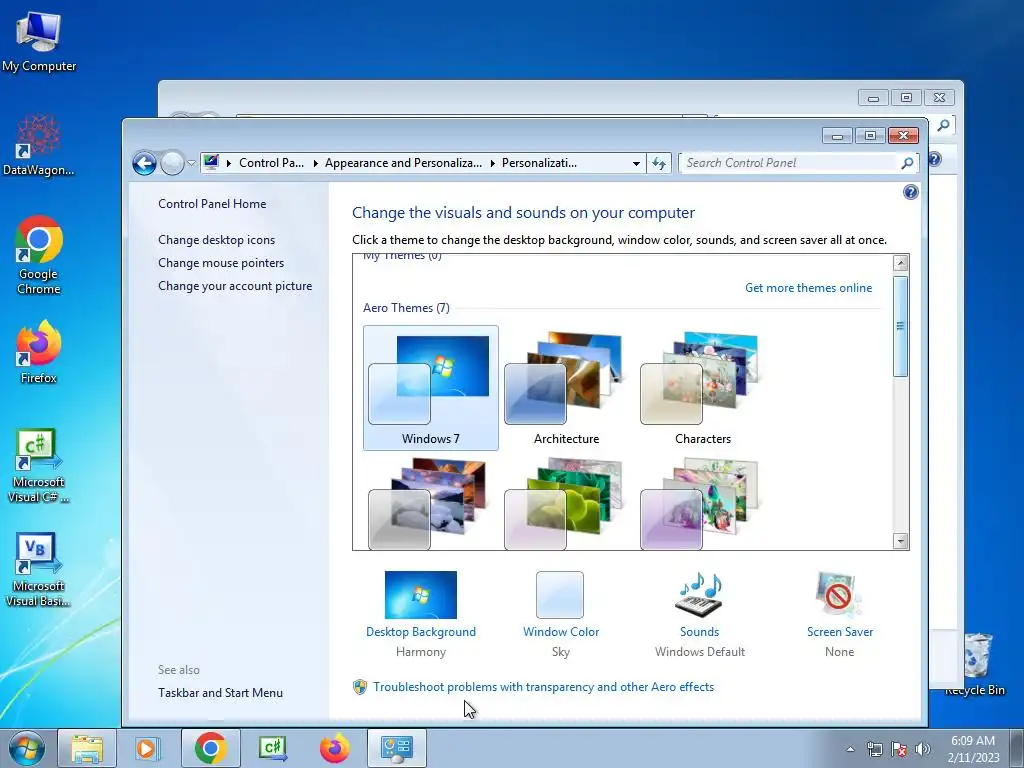Expand arrow after Control Panel breadcrumb
Screen dimensions: 1024x768
coord(315,163)
